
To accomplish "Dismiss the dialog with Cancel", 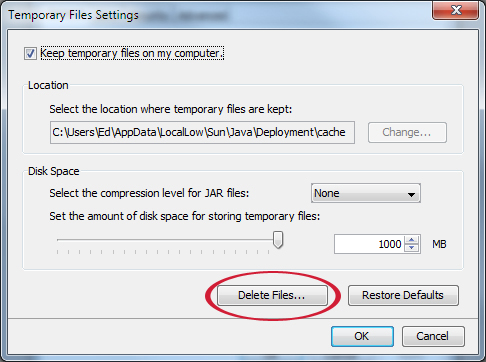I will coord(433,336).
